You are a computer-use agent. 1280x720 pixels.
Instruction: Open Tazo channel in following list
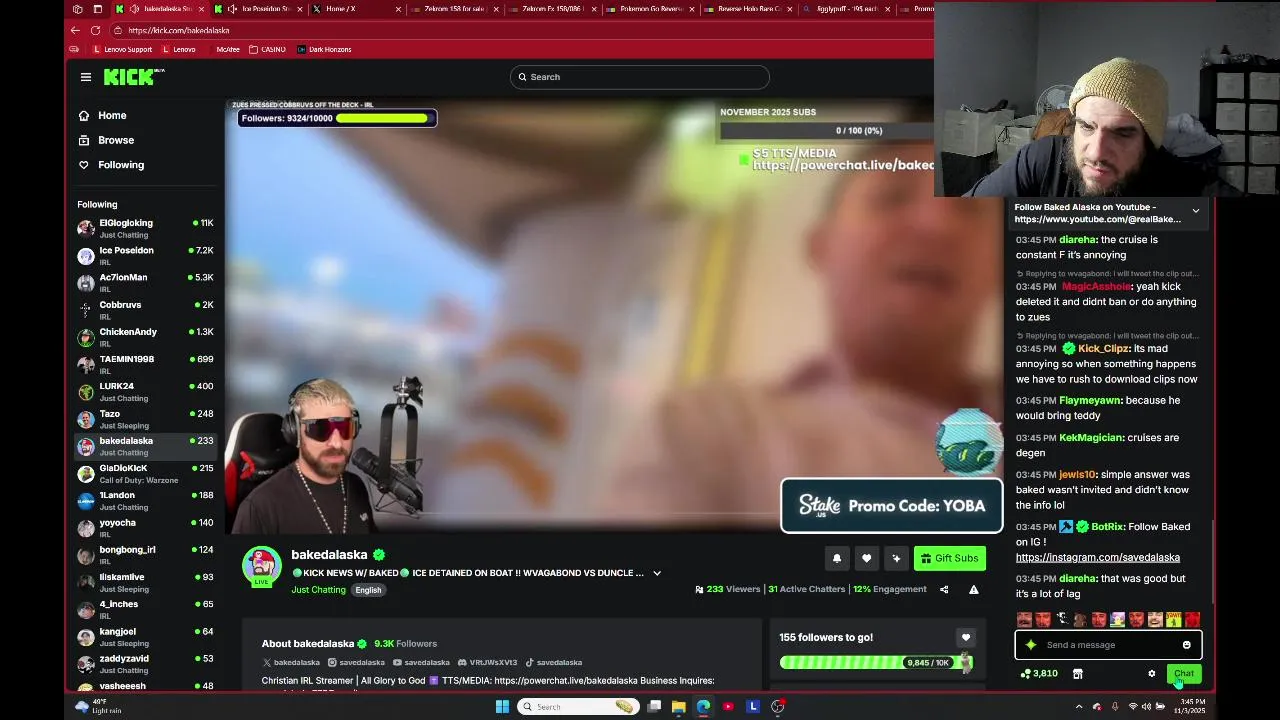(x=146, y=418)
